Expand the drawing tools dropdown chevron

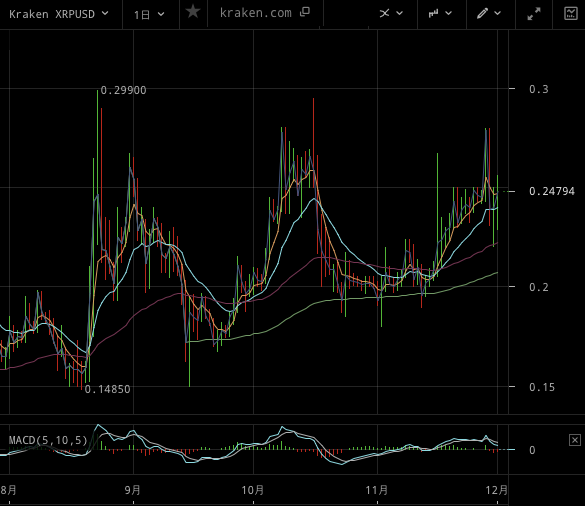click(498, 13)
